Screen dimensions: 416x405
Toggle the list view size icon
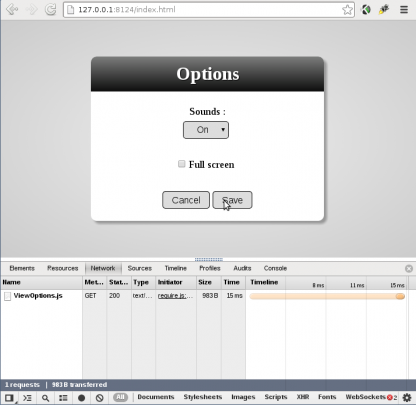pyautogui.click(x=63, y=398)
